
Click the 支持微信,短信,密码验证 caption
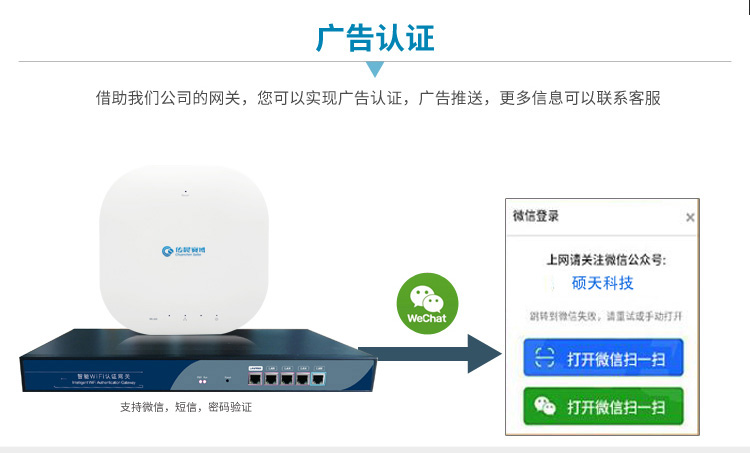tap(186, 407)
